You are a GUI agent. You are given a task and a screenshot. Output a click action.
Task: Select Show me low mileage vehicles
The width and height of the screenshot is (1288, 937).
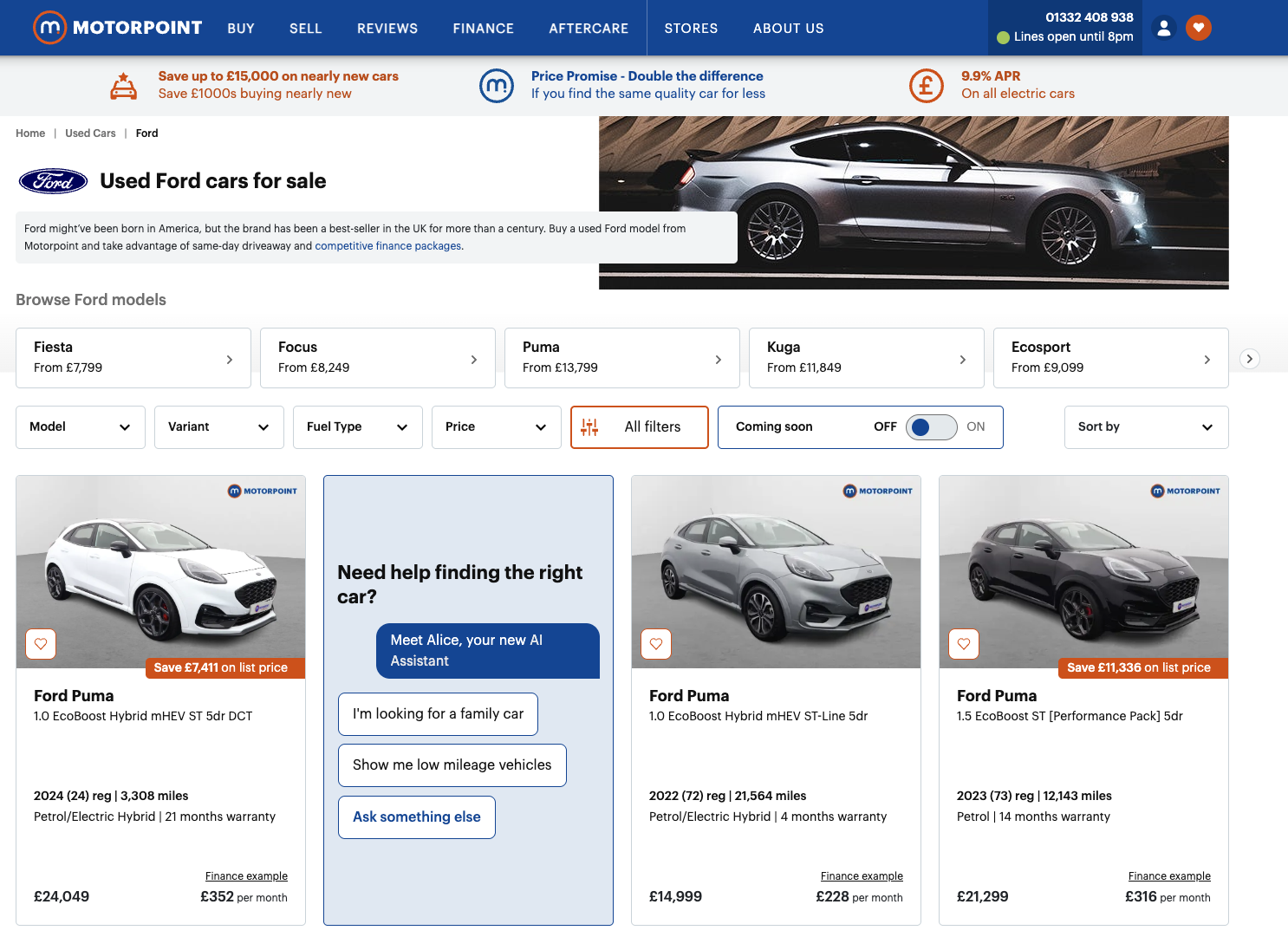452,765
